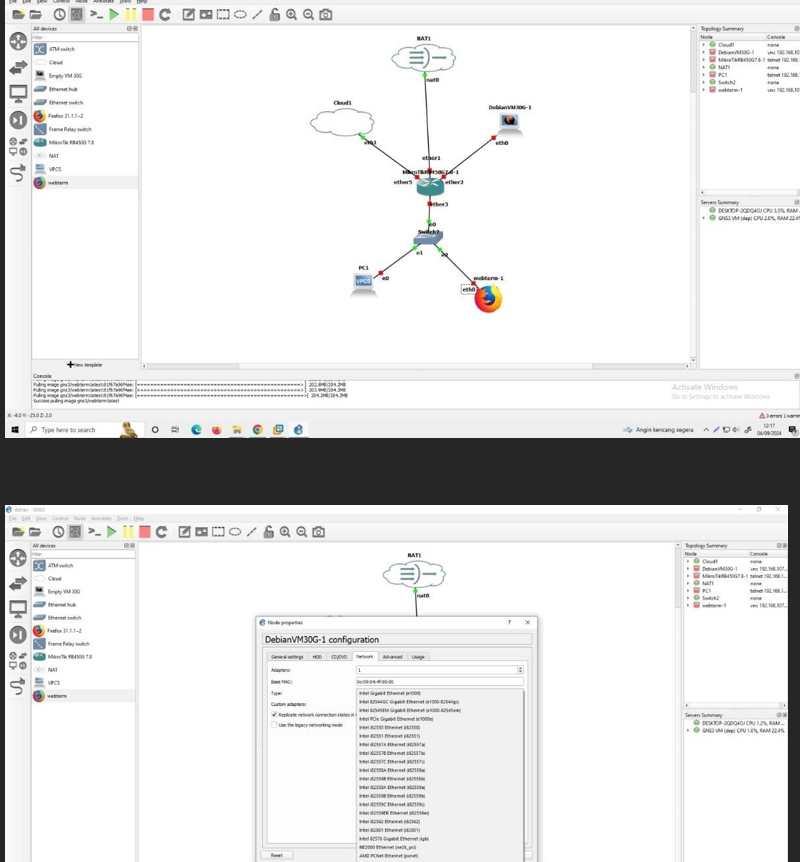The height and width of the screenshot is (862, 800).
Task: Open Annotate menu in lower GNS3 window
Action: pyautogui.click(x=101, y=518)
